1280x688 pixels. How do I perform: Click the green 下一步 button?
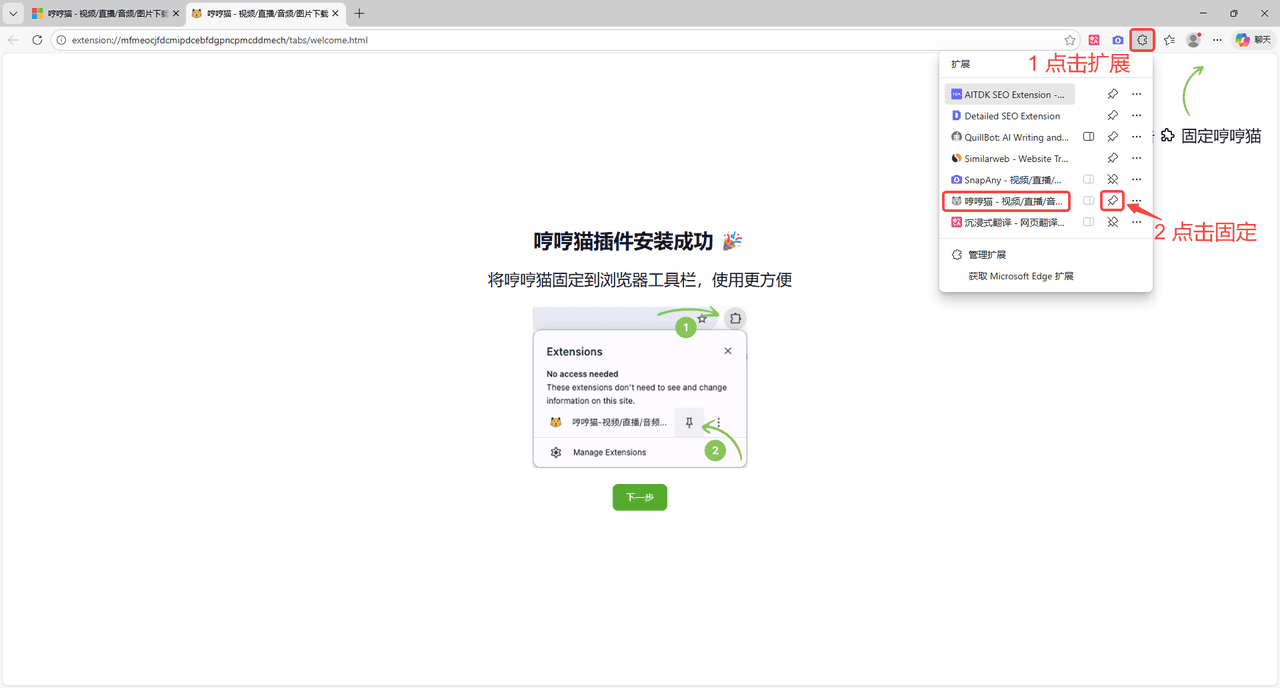pos(639,497)
